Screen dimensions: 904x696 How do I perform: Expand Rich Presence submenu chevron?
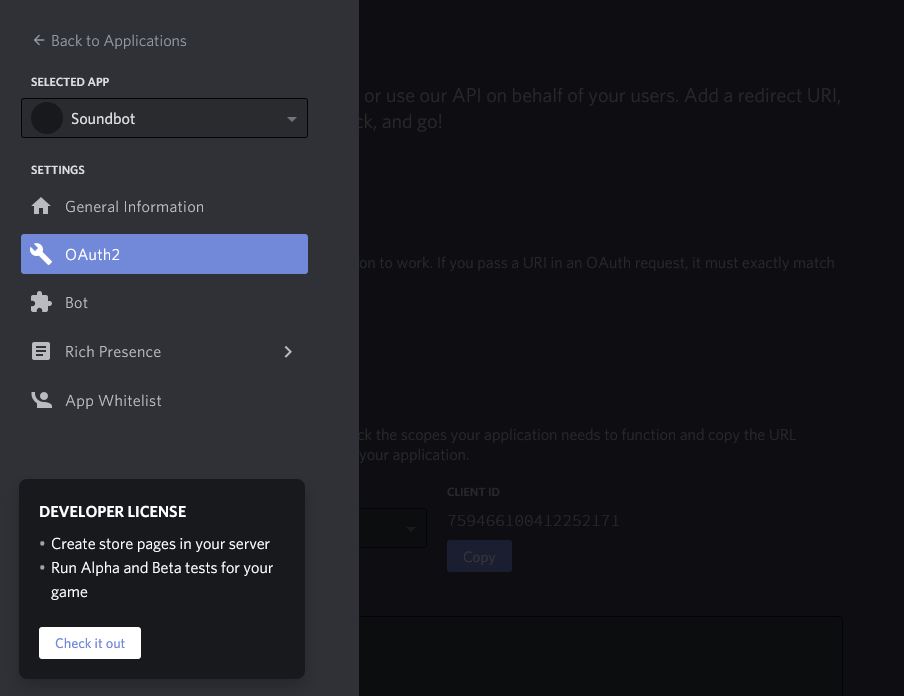pyautogui.click(x=288, y=352)
